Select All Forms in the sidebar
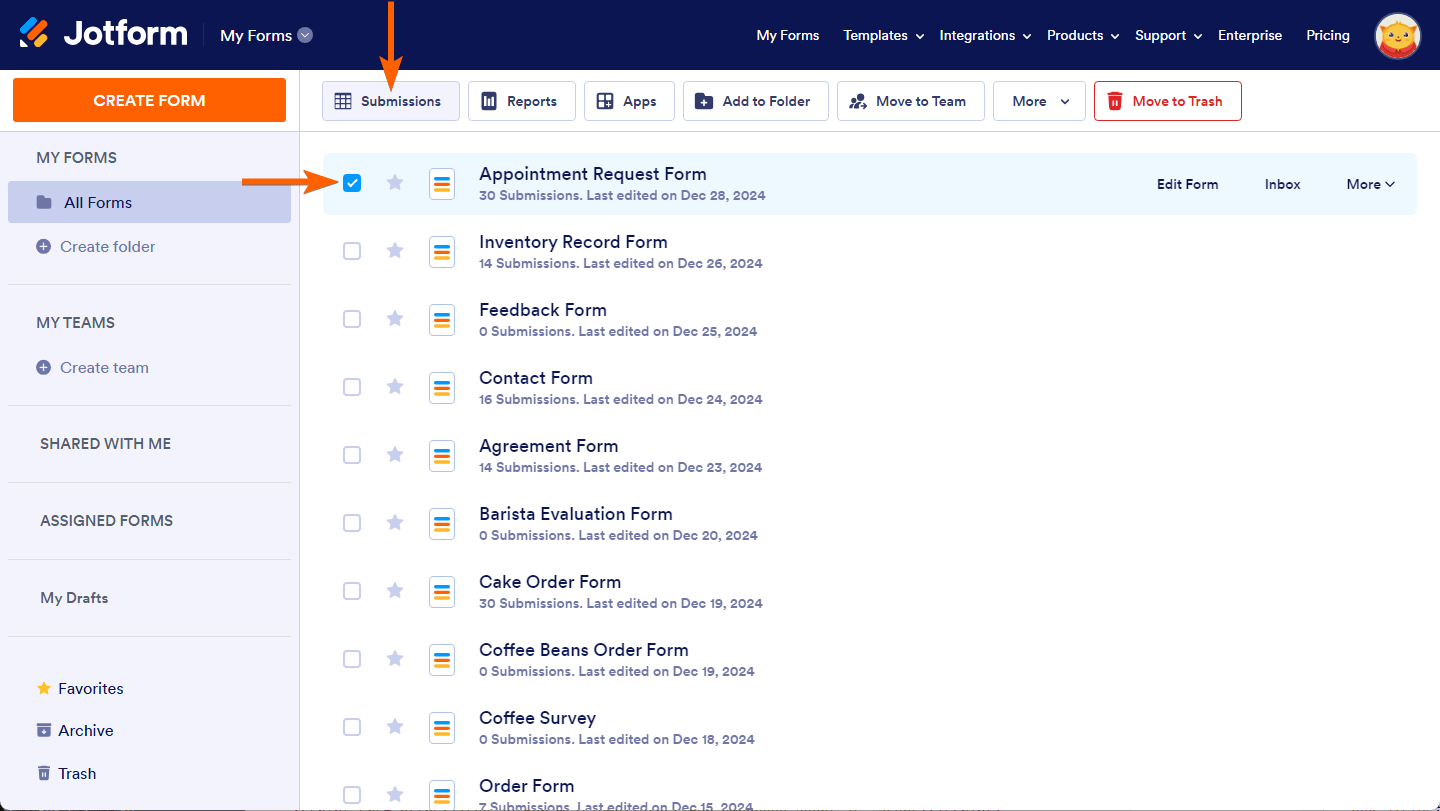 [149, 202]
